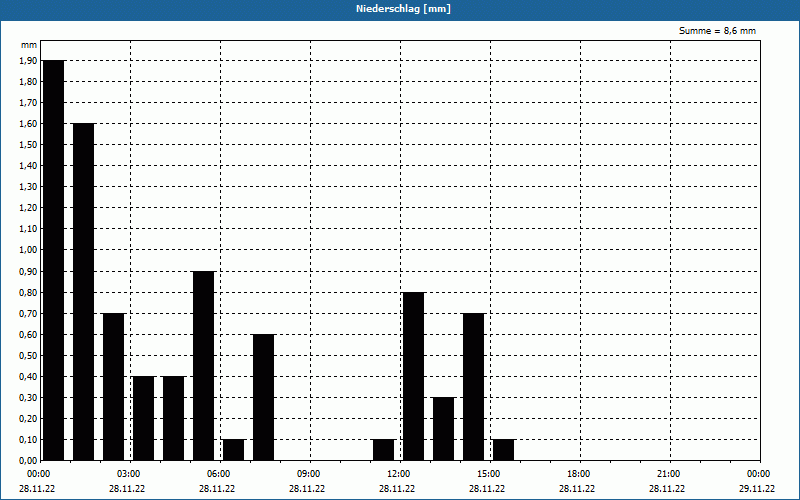Click the chart title Niederschlag [mm]

[x=403, y=9]
